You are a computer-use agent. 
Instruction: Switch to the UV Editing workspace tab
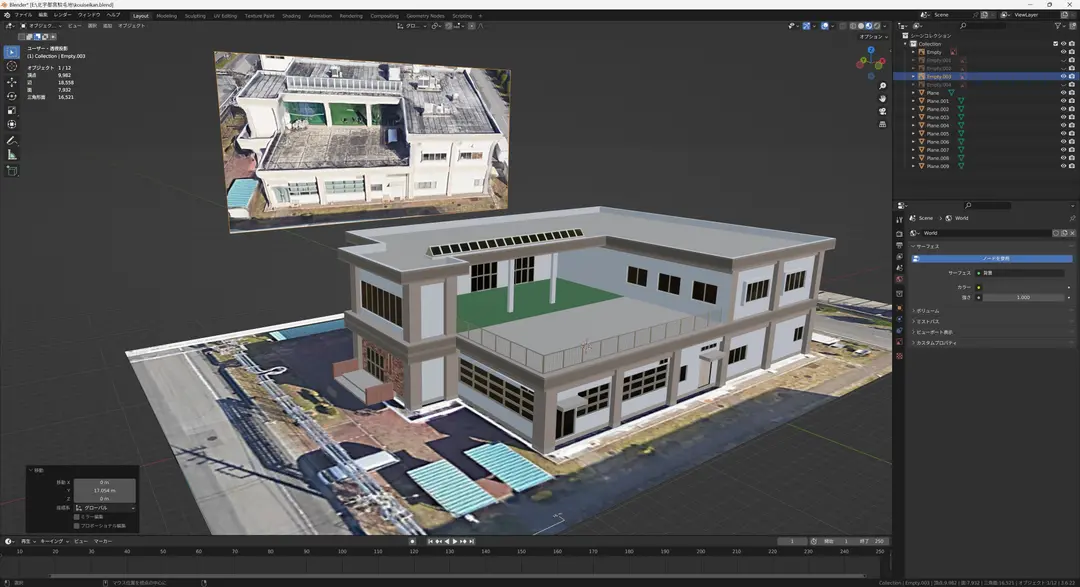tap(225, 15)
